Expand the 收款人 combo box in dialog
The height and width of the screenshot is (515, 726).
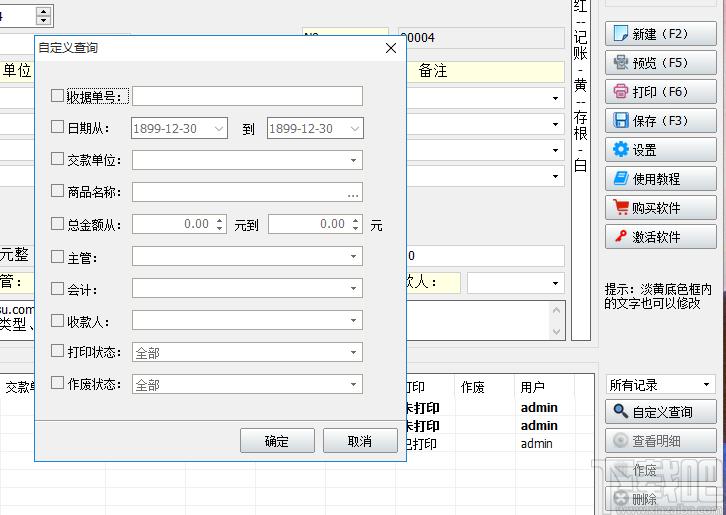pyautogui.click(x=353, y=320)
